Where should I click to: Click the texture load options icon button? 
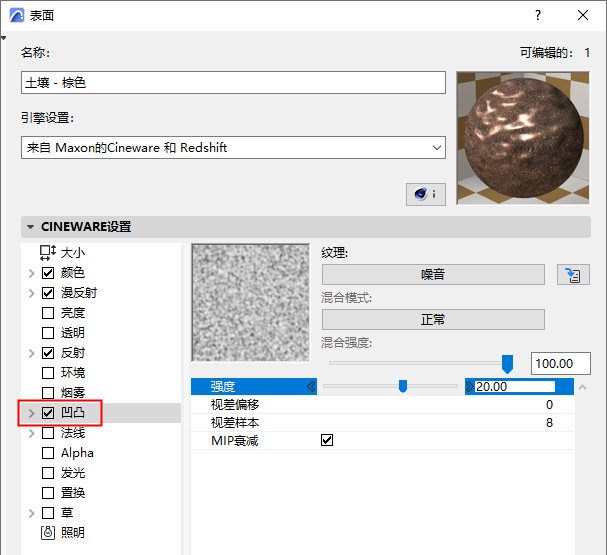point(573,275)
